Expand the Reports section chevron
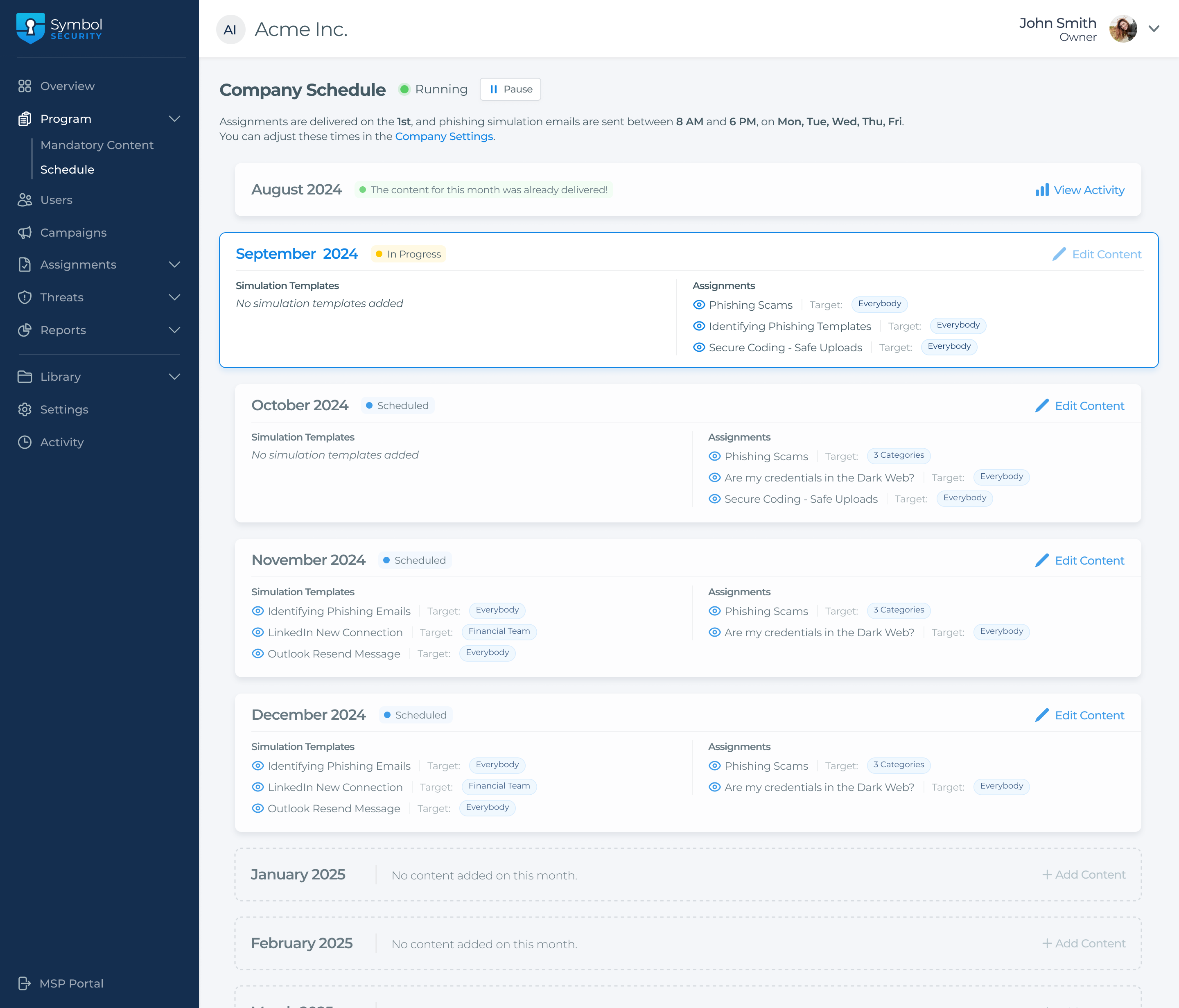This screenshot has width=1179, height=1008. [175, 330]
